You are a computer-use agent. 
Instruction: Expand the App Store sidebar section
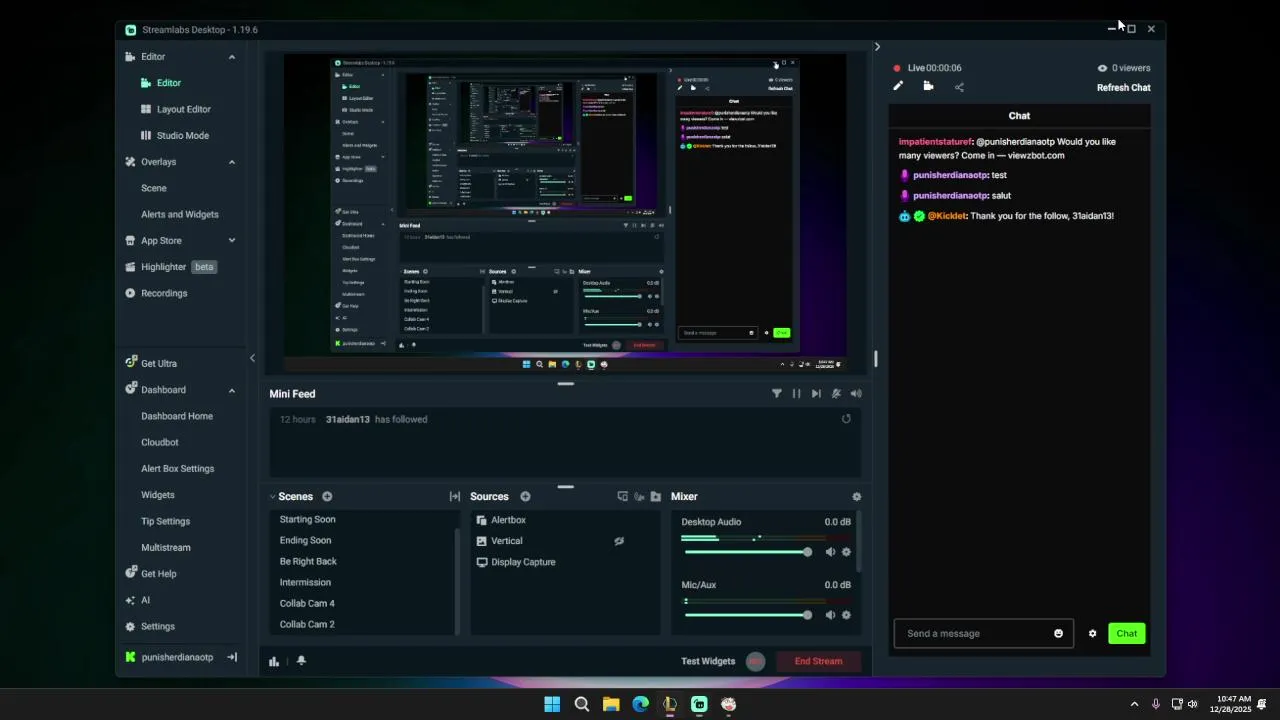232,241
